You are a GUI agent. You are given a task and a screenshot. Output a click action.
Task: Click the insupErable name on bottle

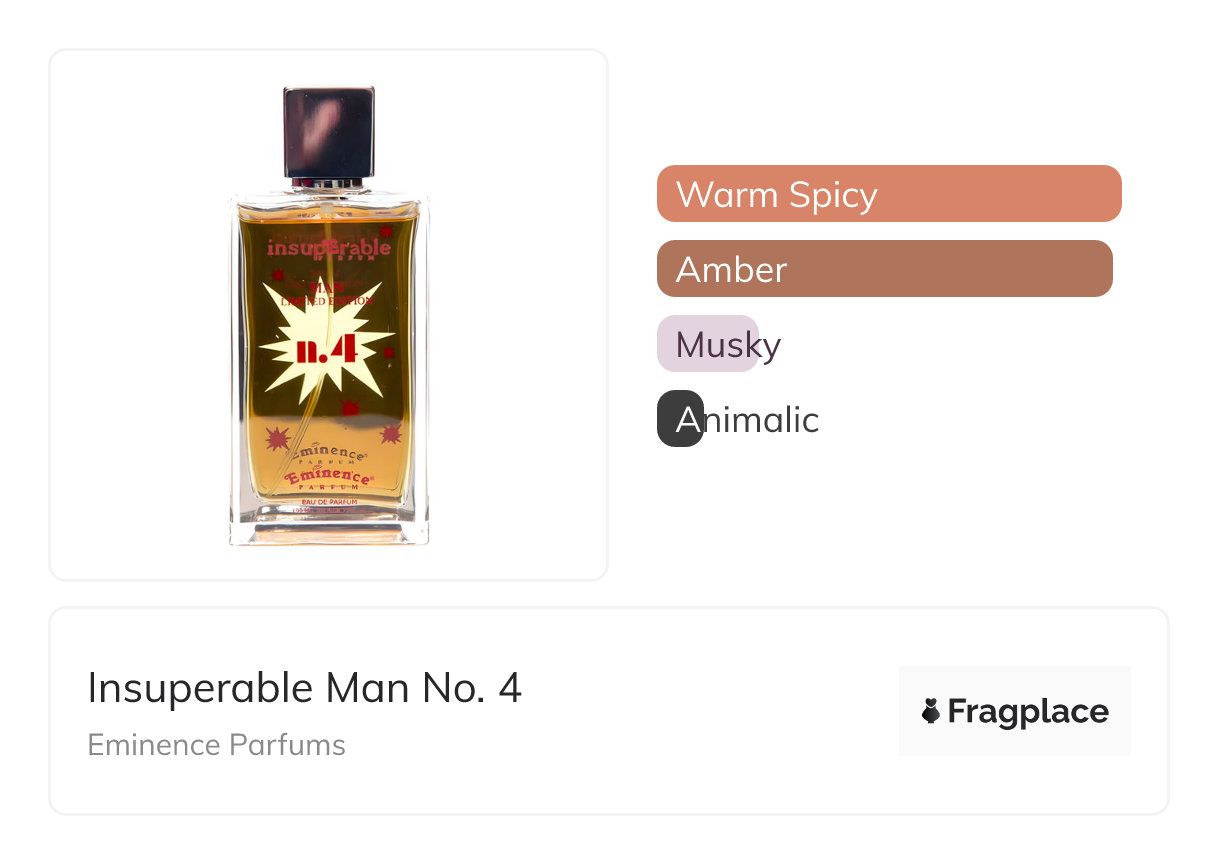click(329, 246)
